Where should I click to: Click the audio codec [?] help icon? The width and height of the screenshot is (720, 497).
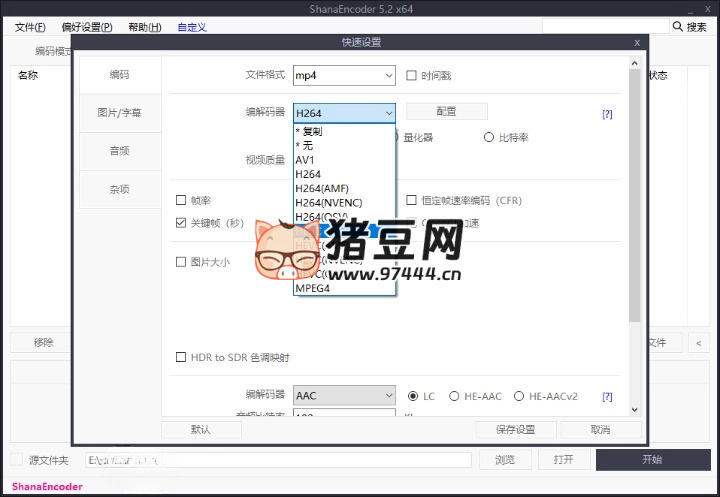[606, 397]
